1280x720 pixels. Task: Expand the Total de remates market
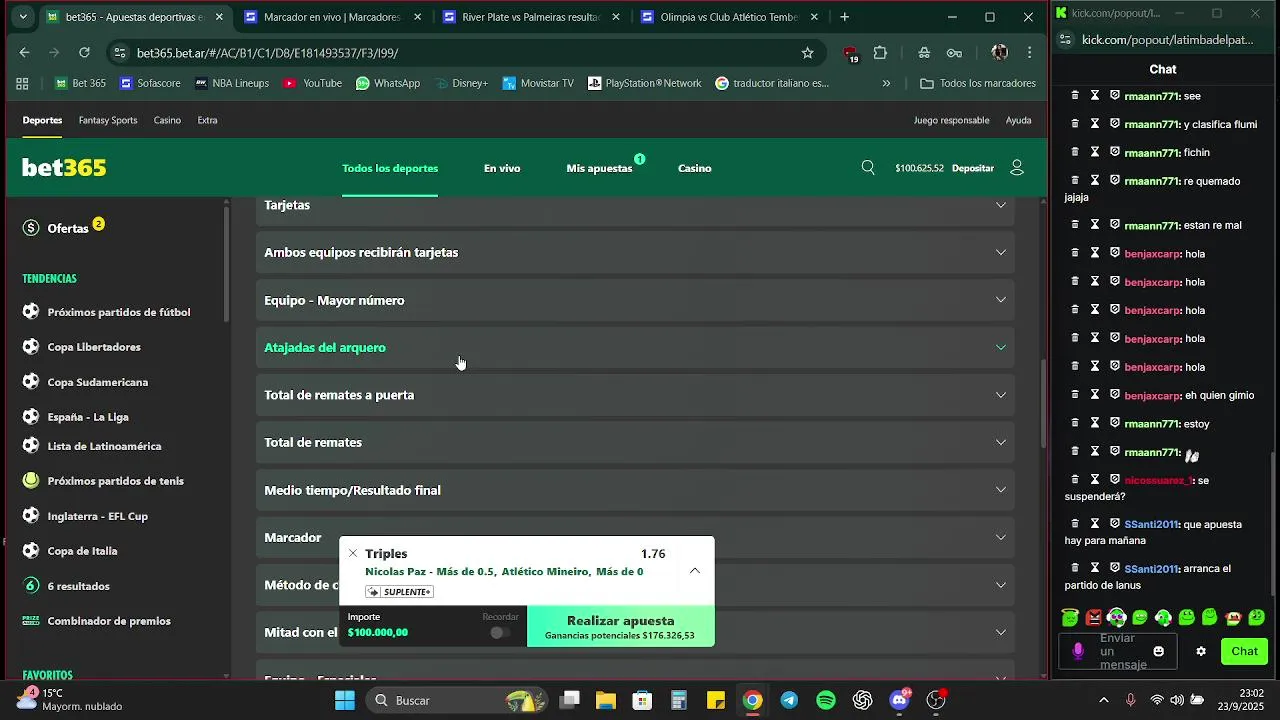[x=635, y=442]
